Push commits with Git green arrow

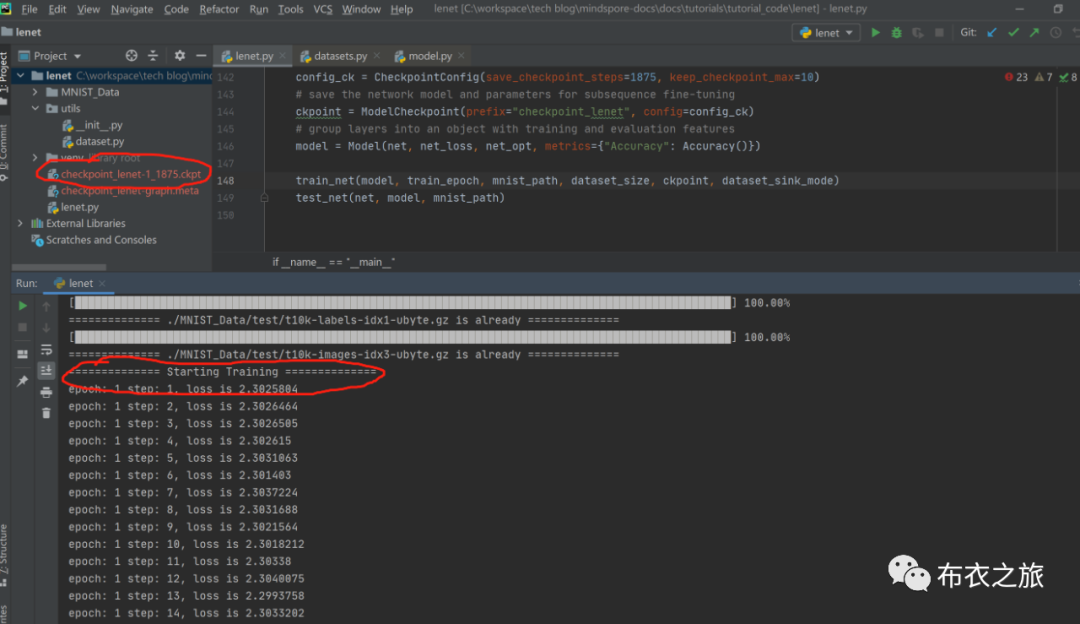tap(1035, 32)
